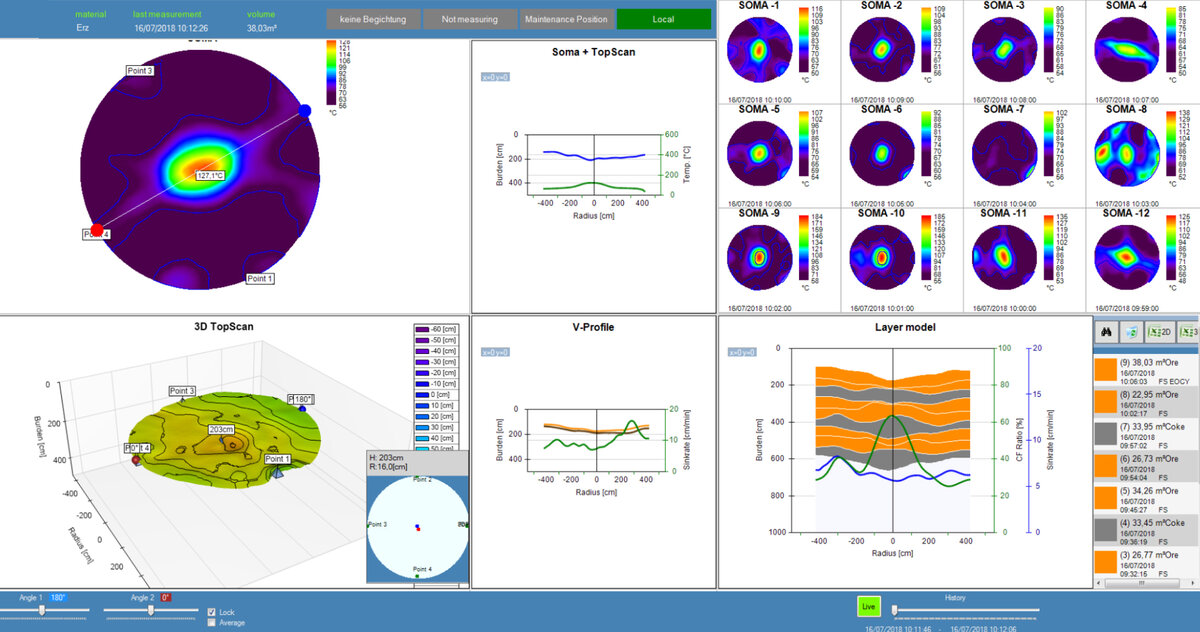
Task: Click the Not measuring button
Action: 470,19
